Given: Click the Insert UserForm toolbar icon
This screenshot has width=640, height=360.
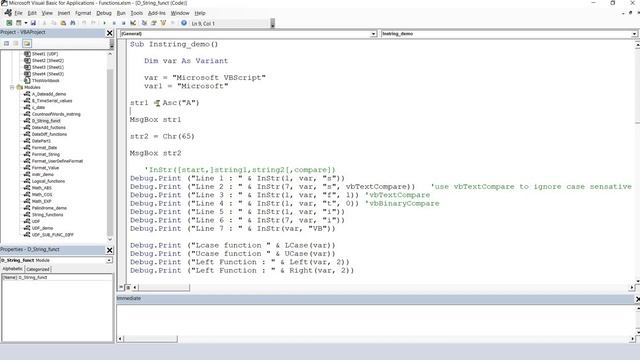Looking at the screenshot, I should [19, 23].
